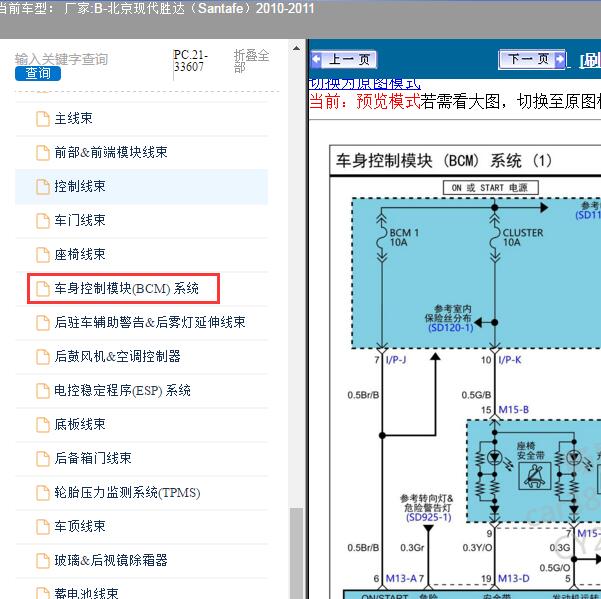Select 玻璃&后视镜除霜器 item
This screenshot has height=599, width=601.
[x=141, y=560]
